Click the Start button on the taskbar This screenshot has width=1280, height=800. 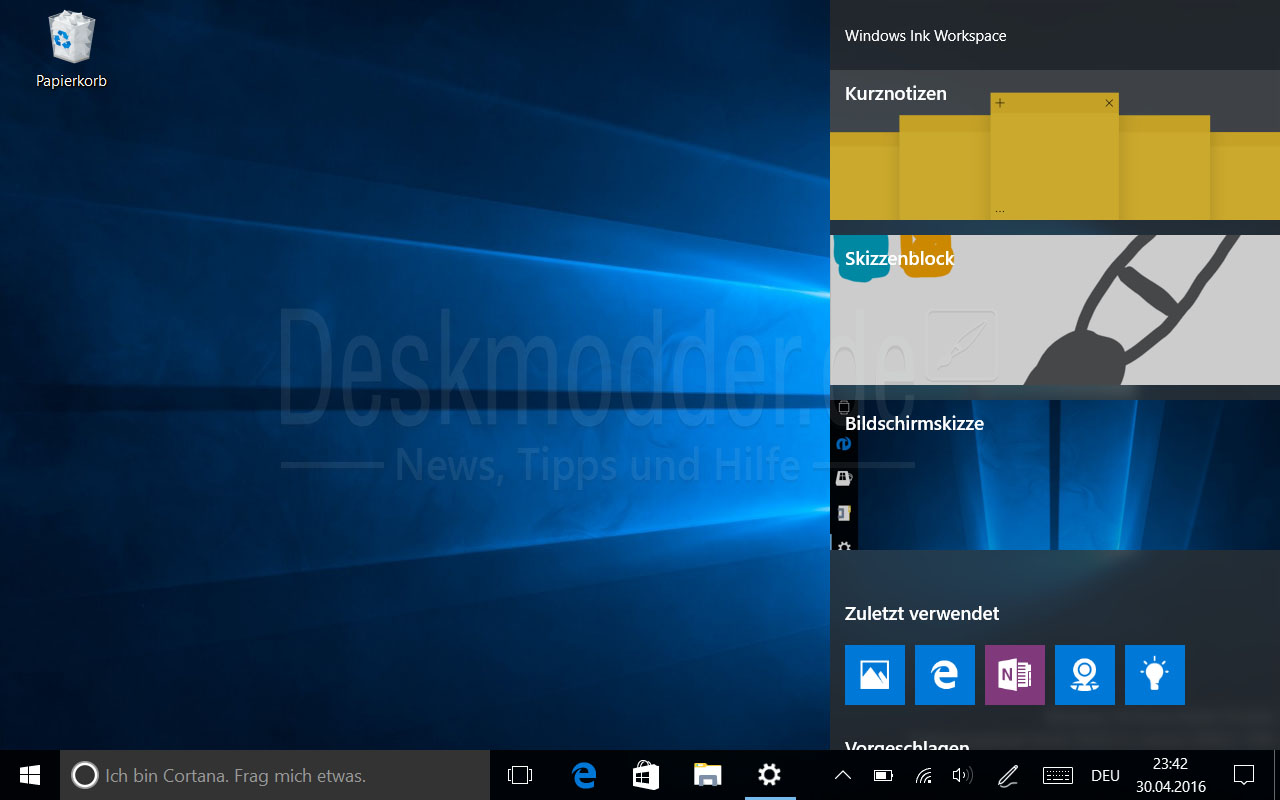[30, 775]
